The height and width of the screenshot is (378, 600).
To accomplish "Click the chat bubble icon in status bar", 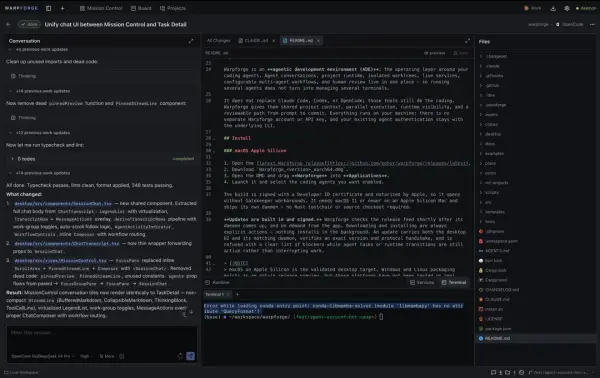I will (x=493, y=372).
